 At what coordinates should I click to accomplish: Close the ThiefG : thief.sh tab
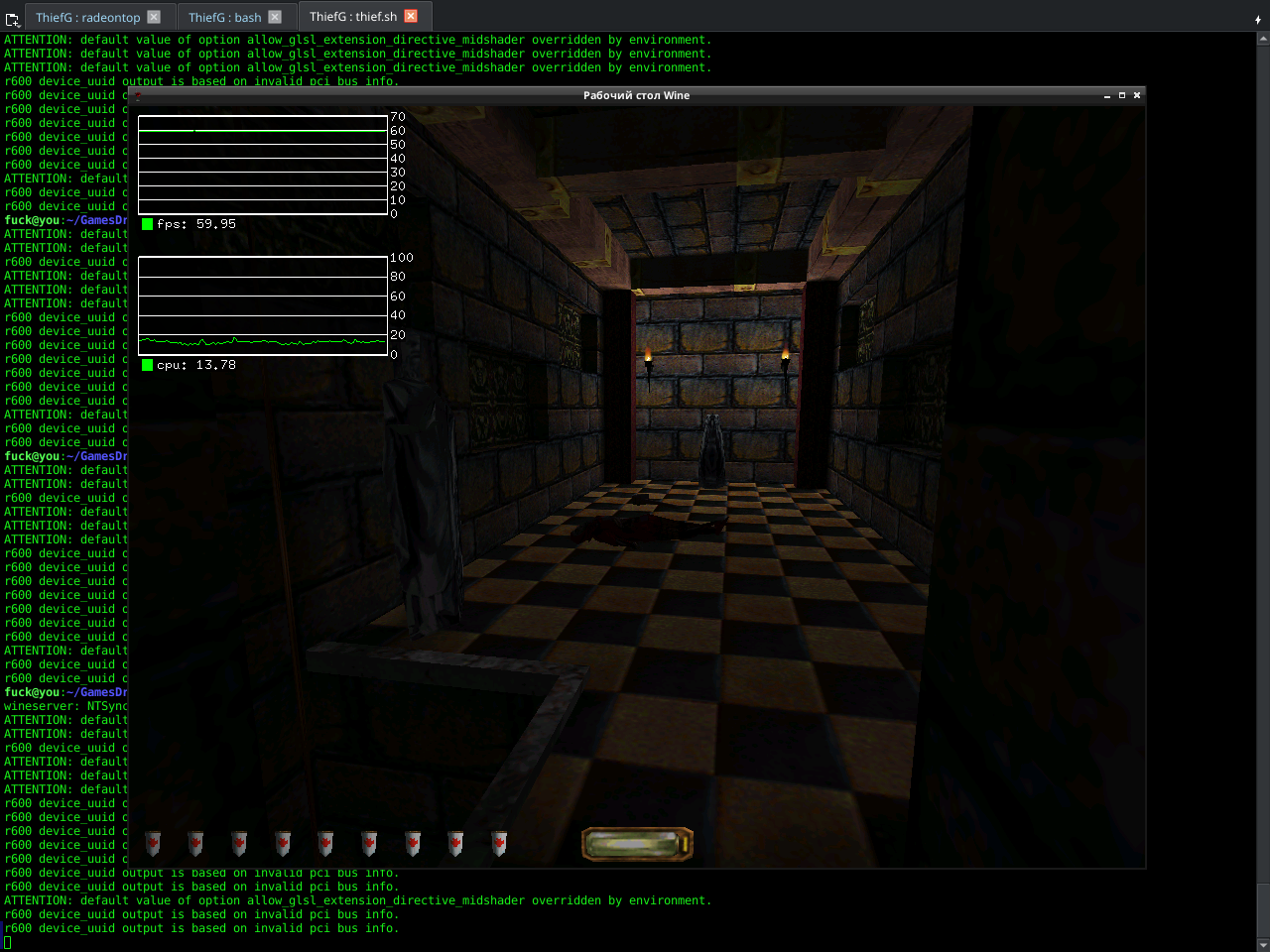click(411, 16)
